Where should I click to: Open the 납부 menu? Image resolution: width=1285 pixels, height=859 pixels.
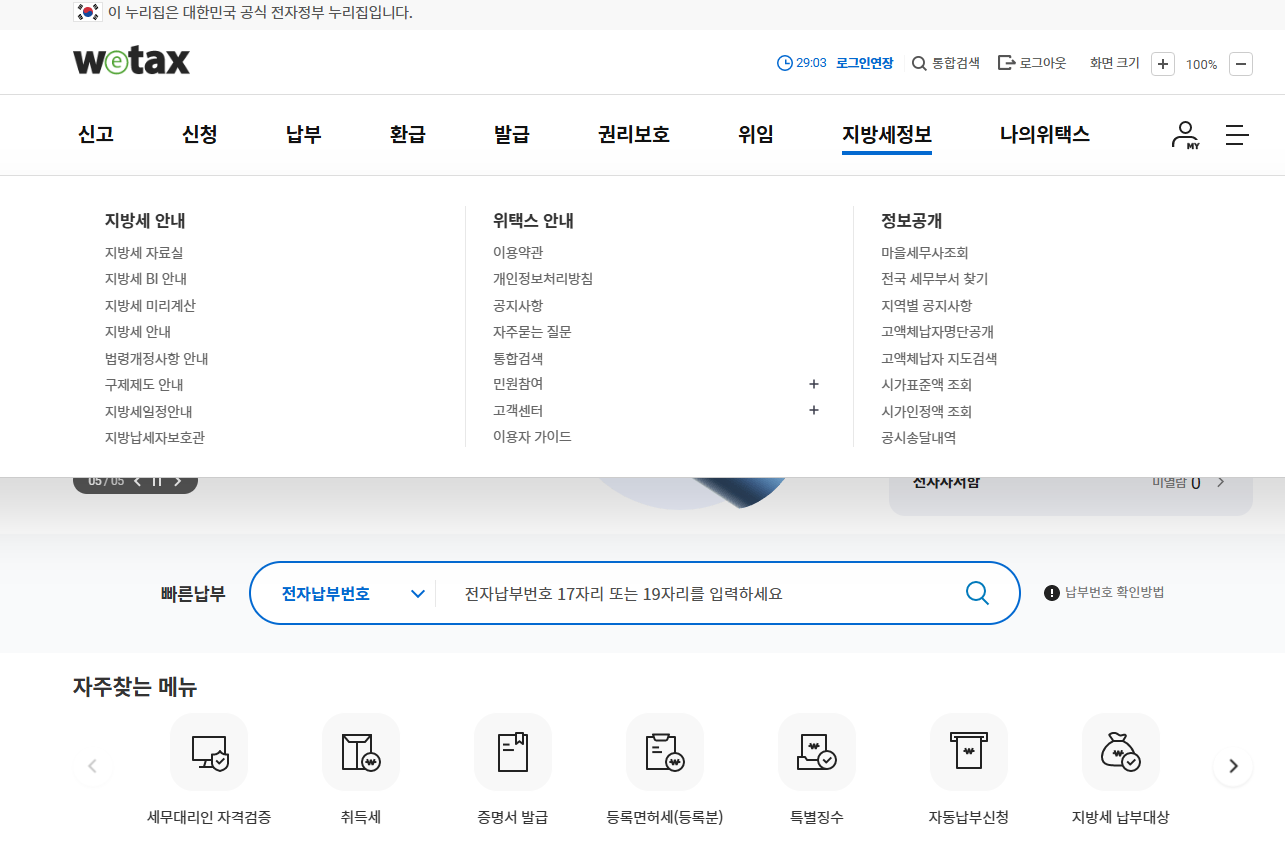coord(304,134)
